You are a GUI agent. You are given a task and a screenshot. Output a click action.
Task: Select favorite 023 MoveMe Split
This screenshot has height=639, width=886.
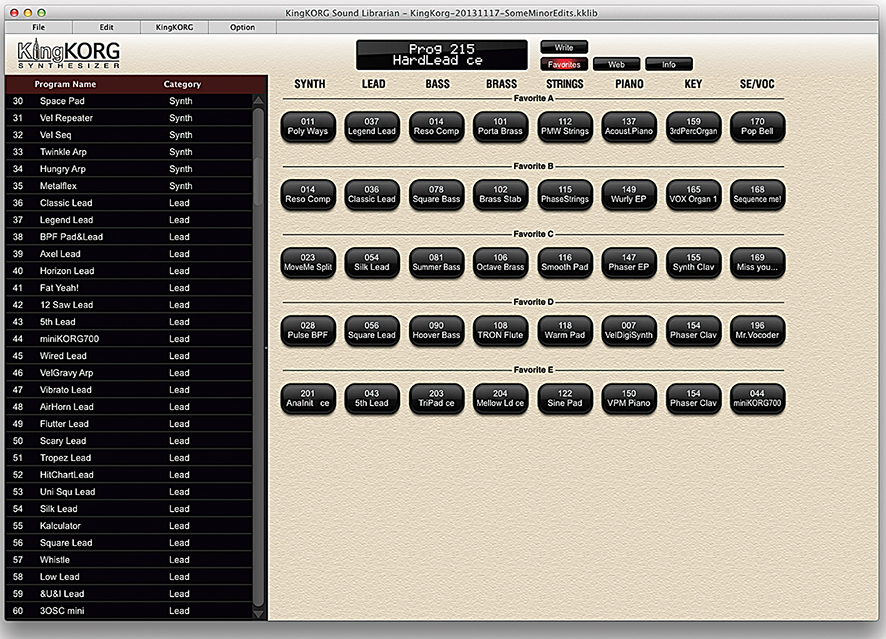[308, 262]
